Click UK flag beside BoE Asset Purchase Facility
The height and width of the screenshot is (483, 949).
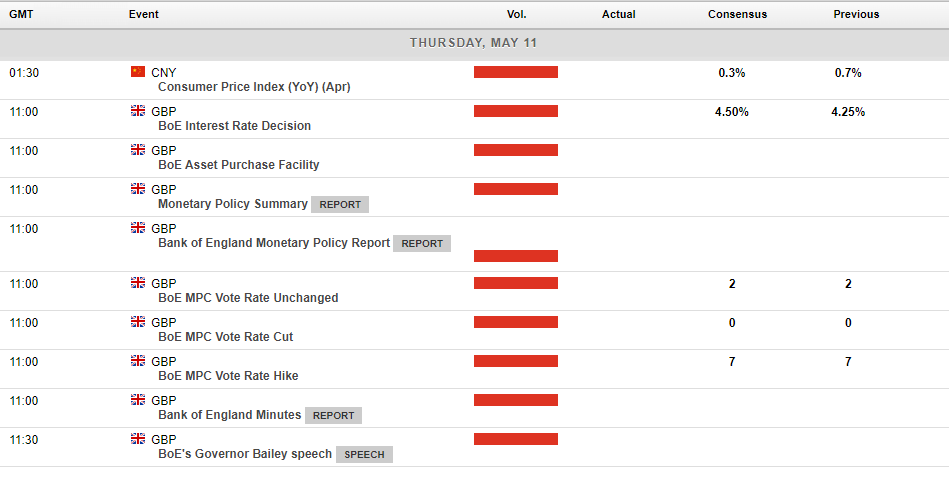[x=138, y=150]
